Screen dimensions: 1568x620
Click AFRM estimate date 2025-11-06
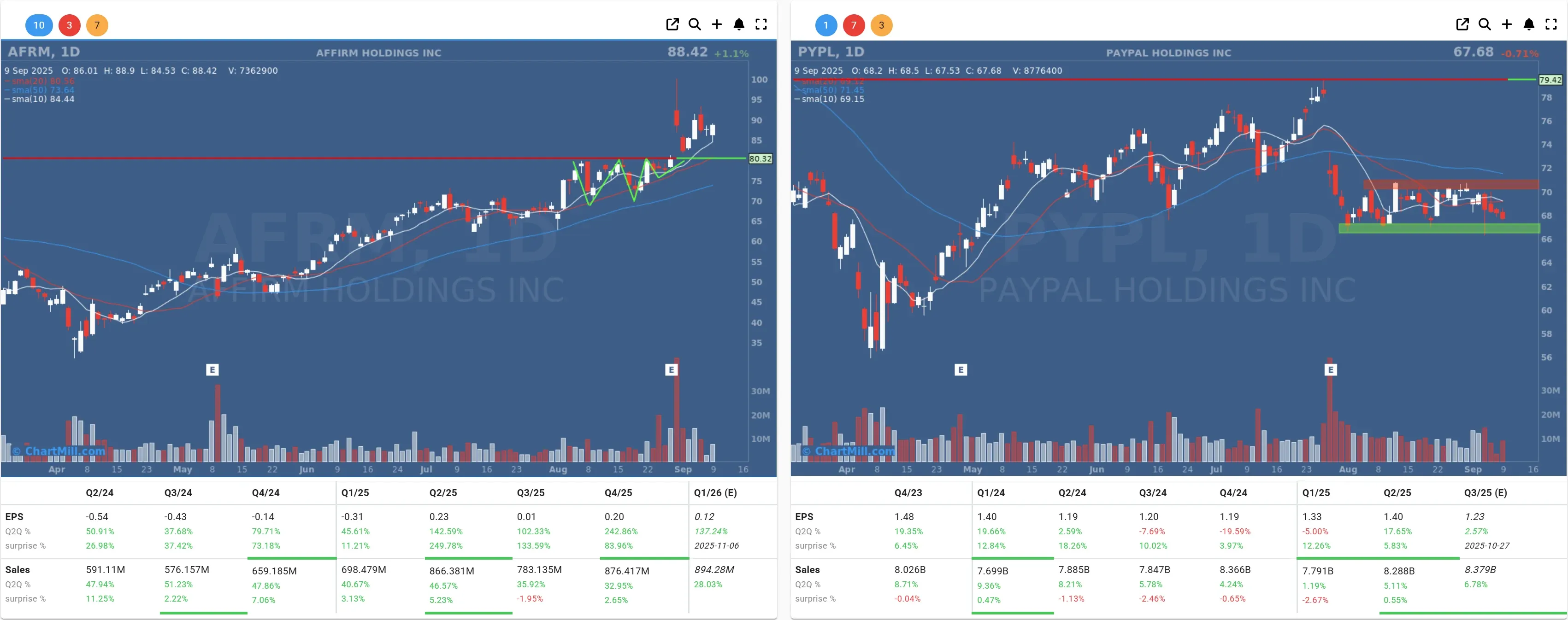coord(716,545)
